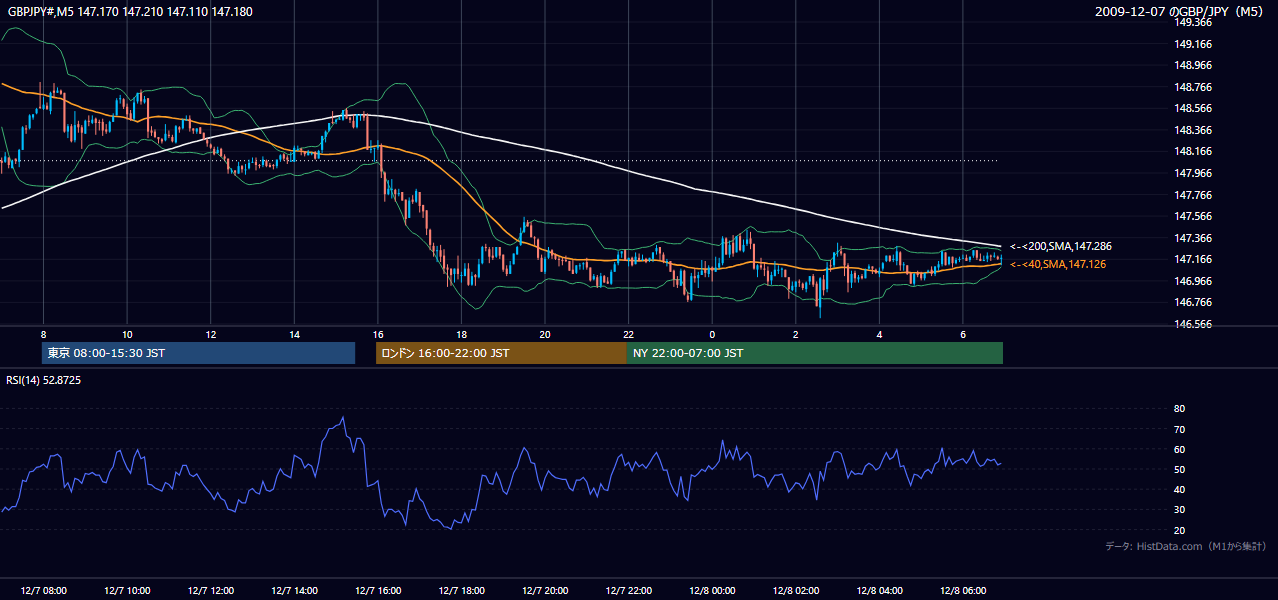Click price level 148.566 on the axis
The height and width of the screenshot is (600, 1278).
1193,108
